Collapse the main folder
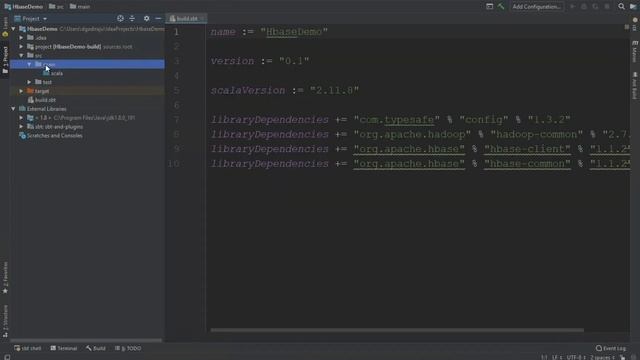640x360 pixels. 29,64
